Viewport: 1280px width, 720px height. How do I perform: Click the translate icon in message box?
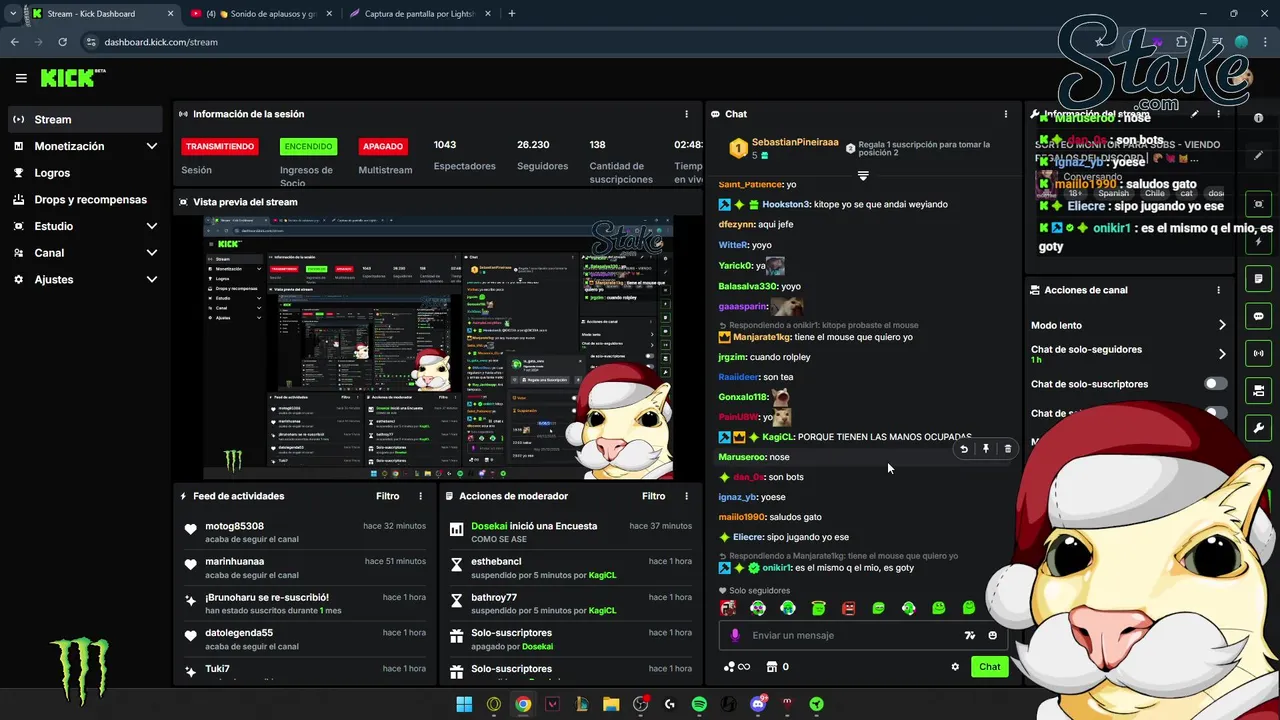coord(969,635)
